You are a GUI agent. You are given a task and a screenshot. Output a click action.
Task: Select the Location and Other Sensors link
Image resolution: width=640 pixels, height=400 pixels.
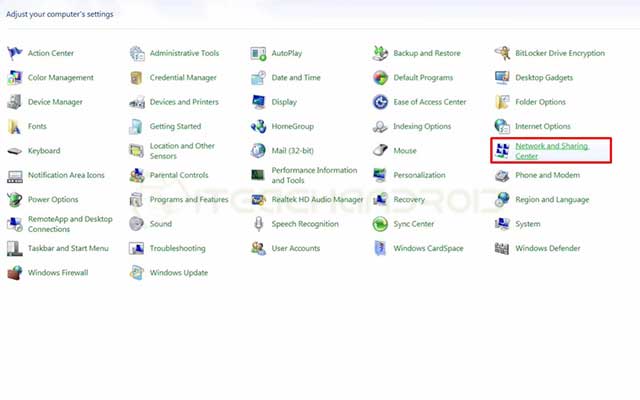click(182, 151)
